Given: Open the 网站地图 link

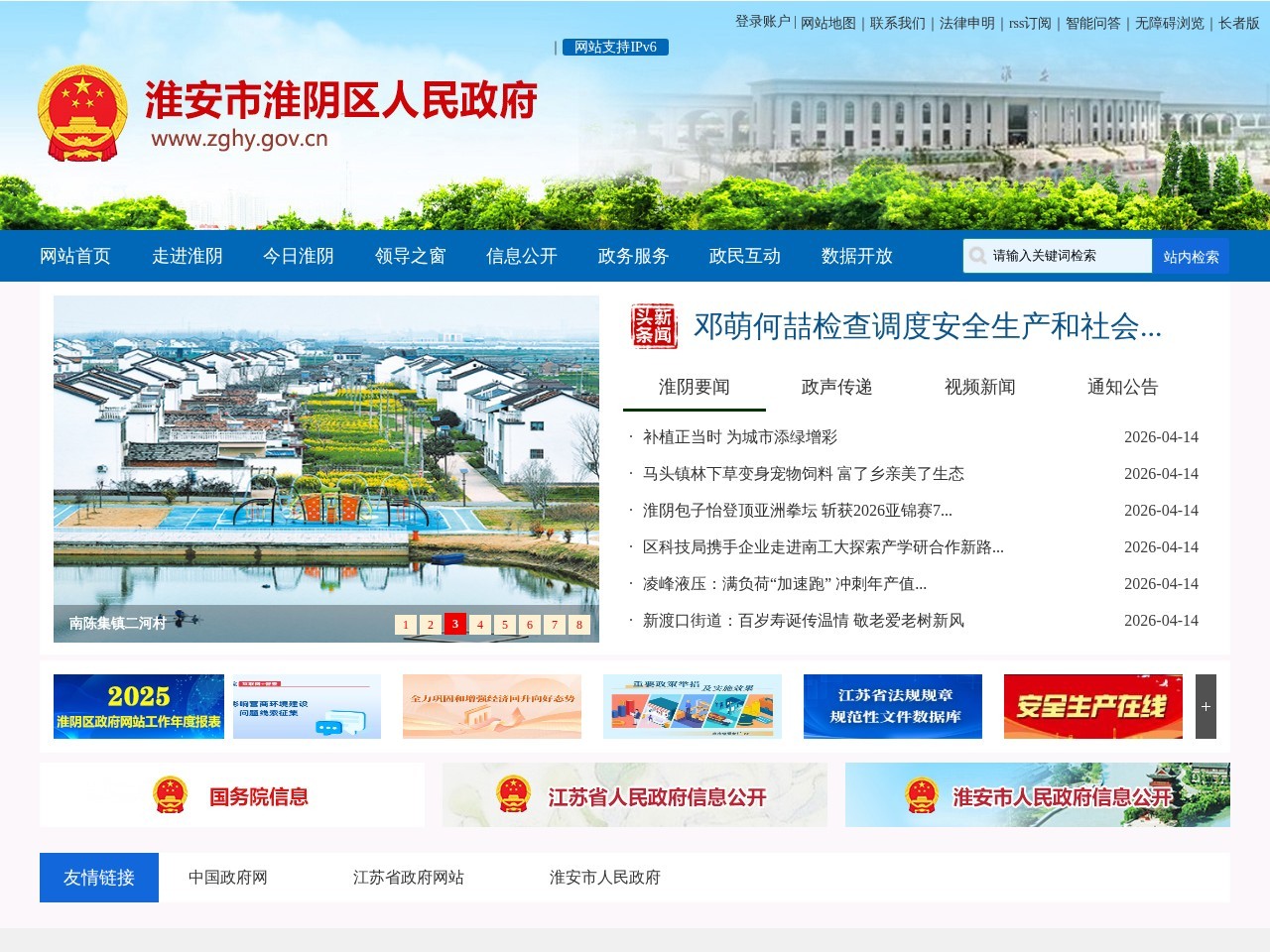Looking at the screenshot, I should (x=828, y=23).
